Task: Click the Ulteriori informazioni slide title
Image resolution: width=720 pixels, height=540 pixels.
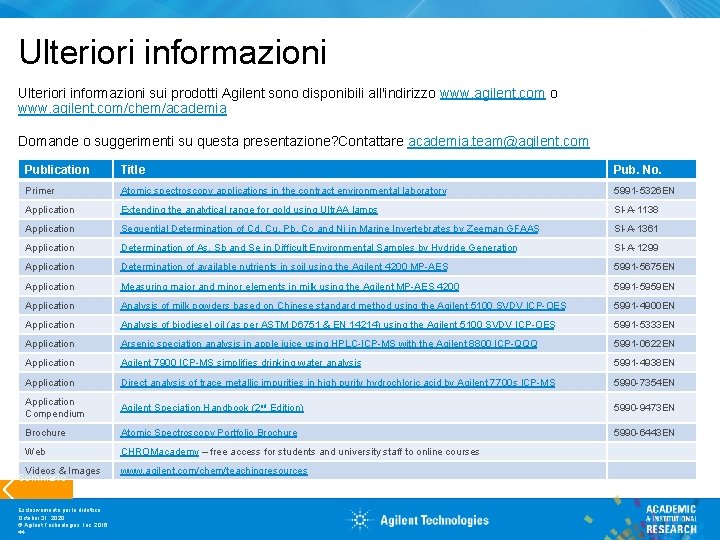Action: [173, 52]
